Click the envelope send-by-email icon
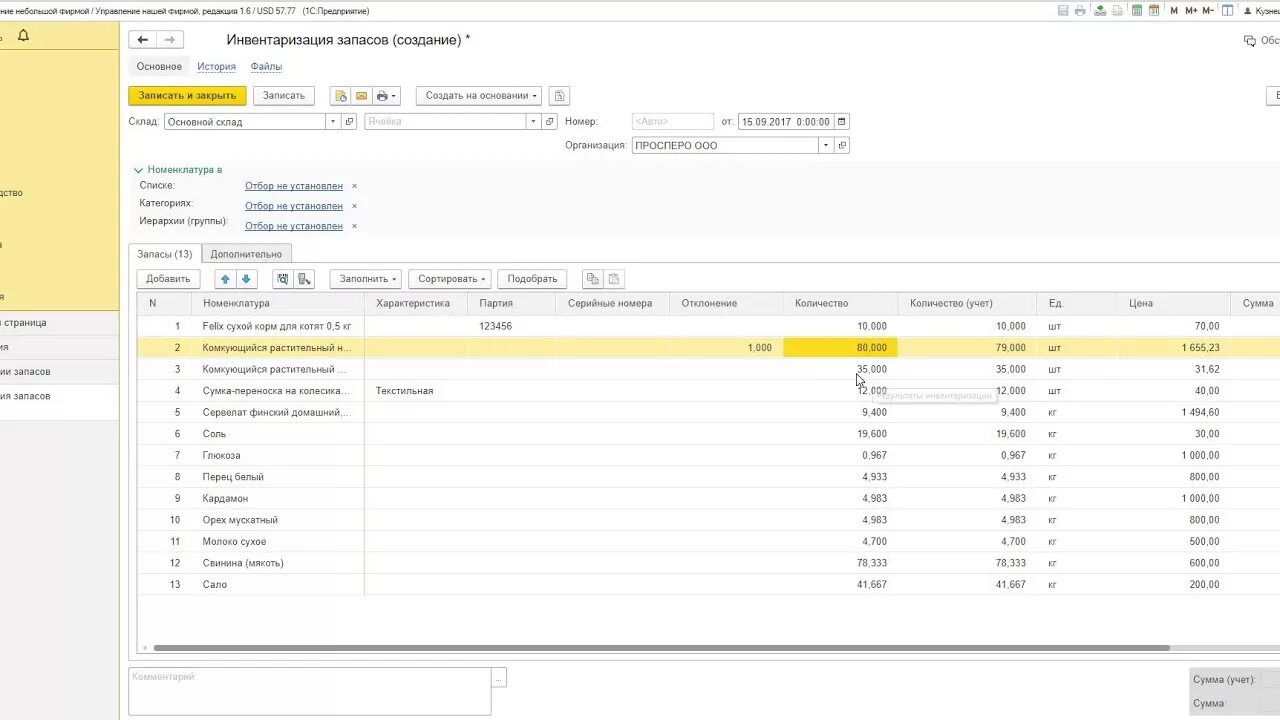Screen dimensions: 1280x720 point(361,96)
